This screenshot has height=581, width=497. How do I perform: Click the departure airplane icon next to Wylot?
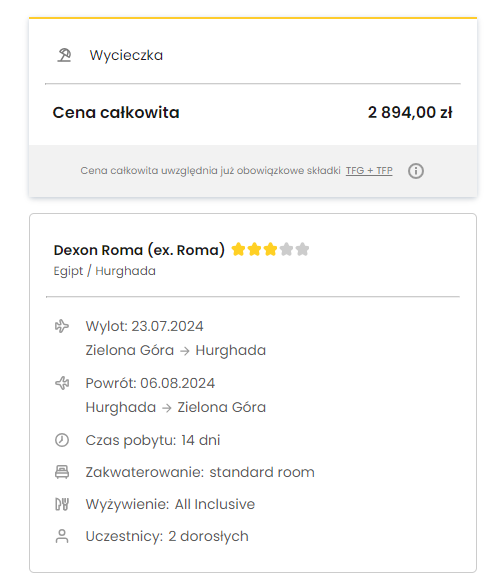tap(62, 326)
